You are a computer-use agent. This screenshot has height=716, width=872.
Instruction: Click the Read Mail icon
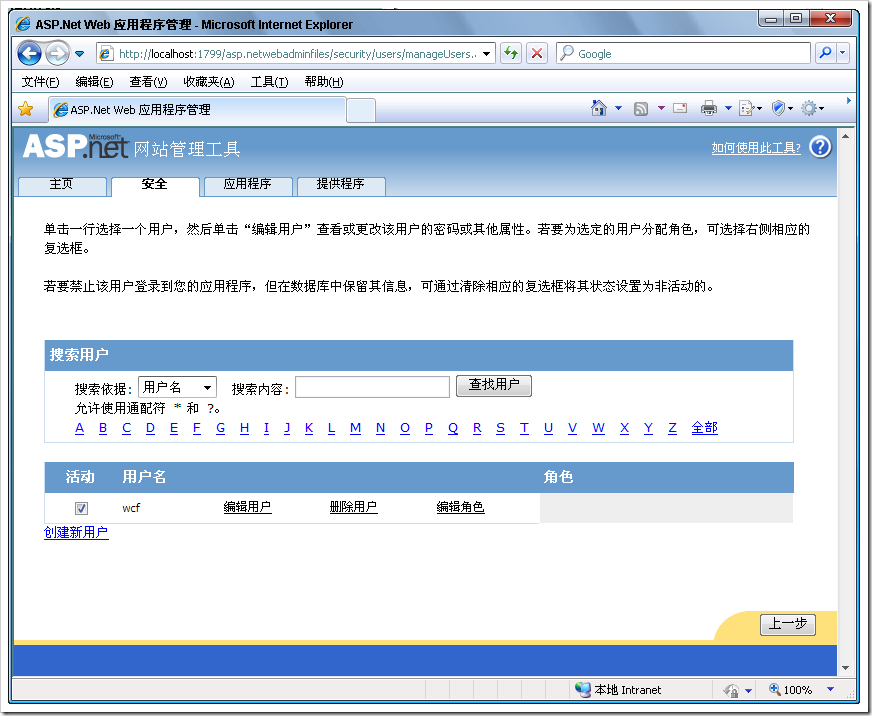pyautogui.click(x=680, y=108)
